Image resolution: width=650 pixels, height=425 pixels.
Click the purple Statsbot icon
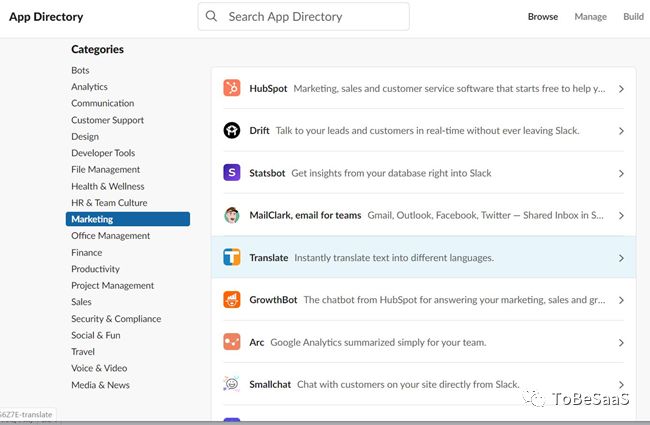[232, 172]
